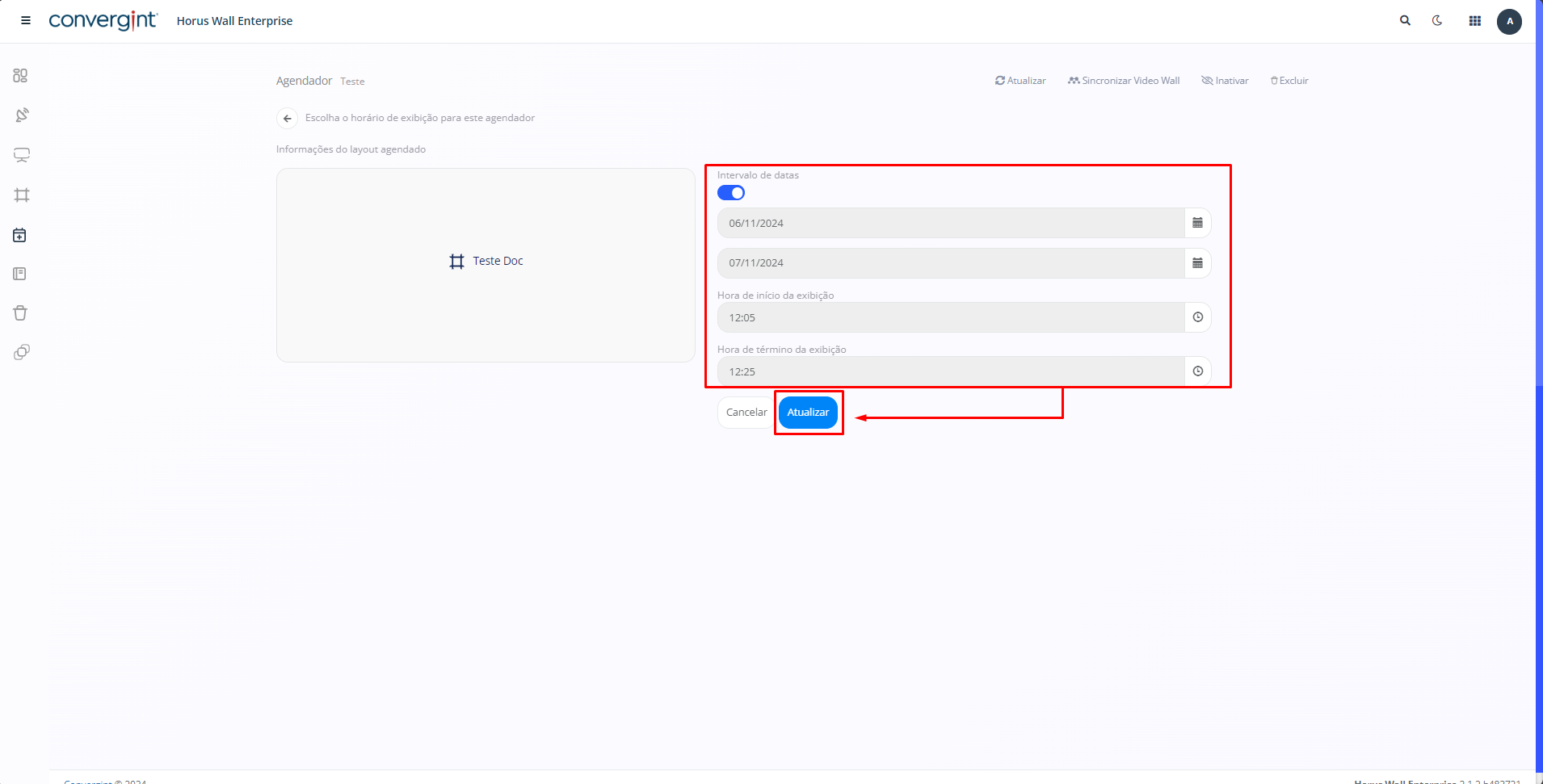Click Inativar to deactivate scheduler
The image size is (1543, 784).
click(1225, 81)
